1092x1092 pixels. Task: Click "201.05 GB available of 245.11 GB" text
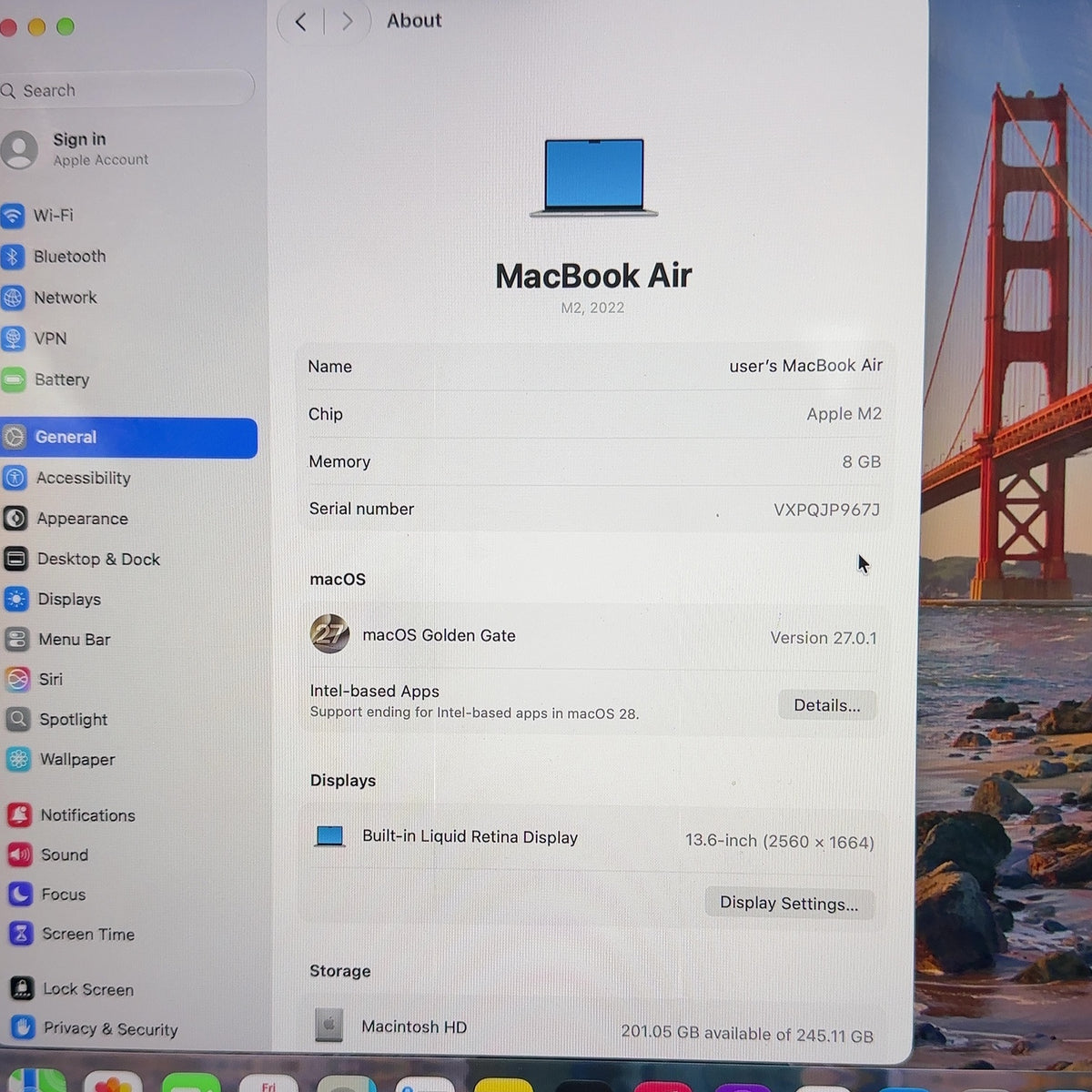[747, 1034]
